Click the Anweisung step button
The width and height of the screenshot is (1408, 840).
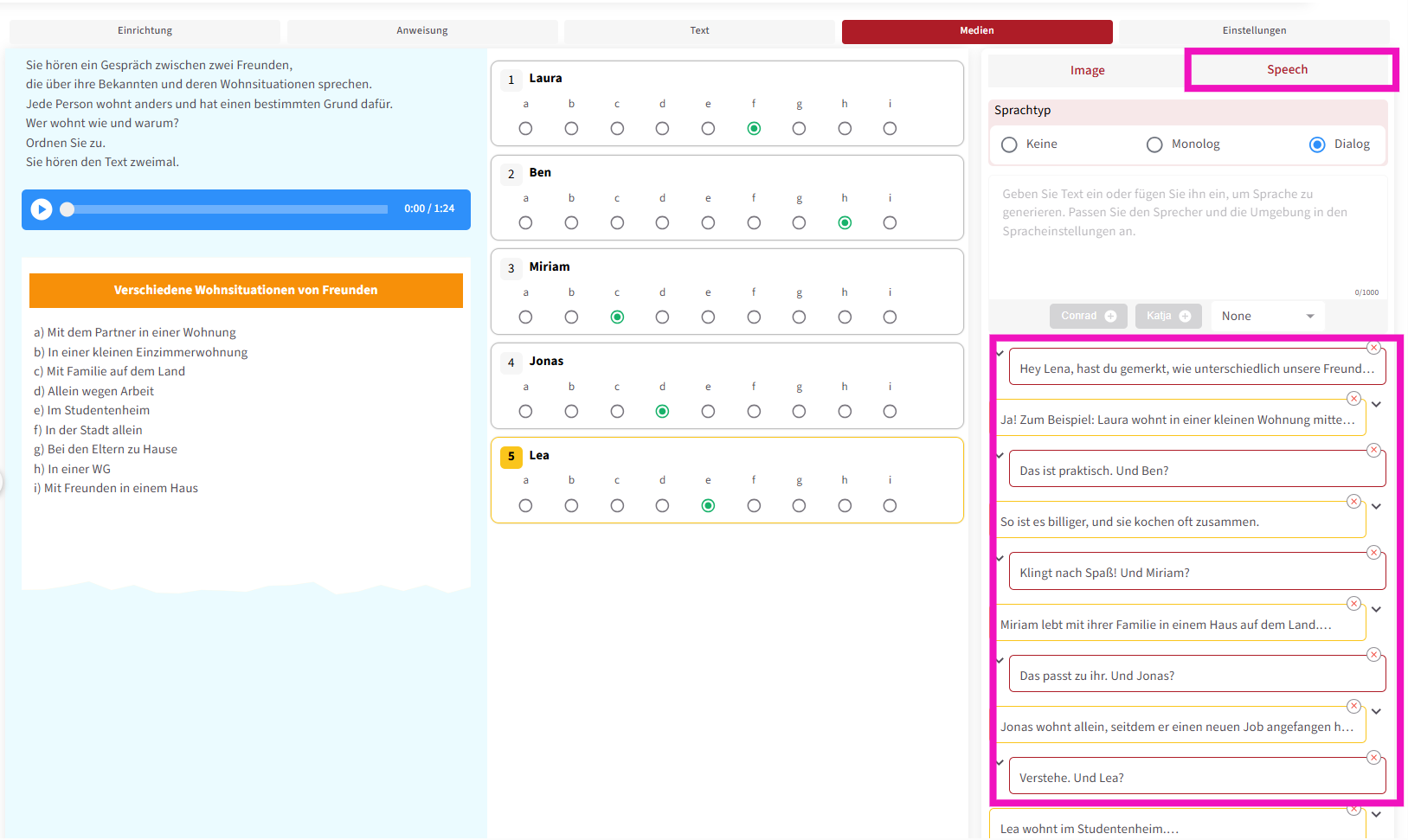click(422, 30)
